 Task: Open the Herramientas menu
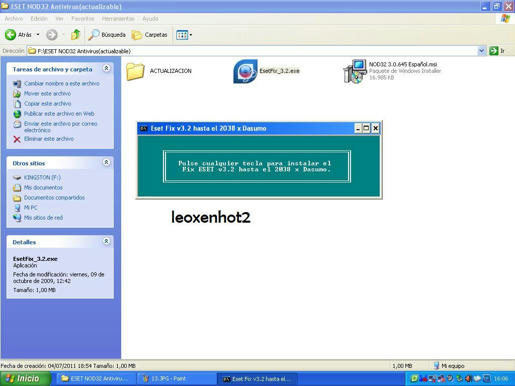[x=118, y=19]
